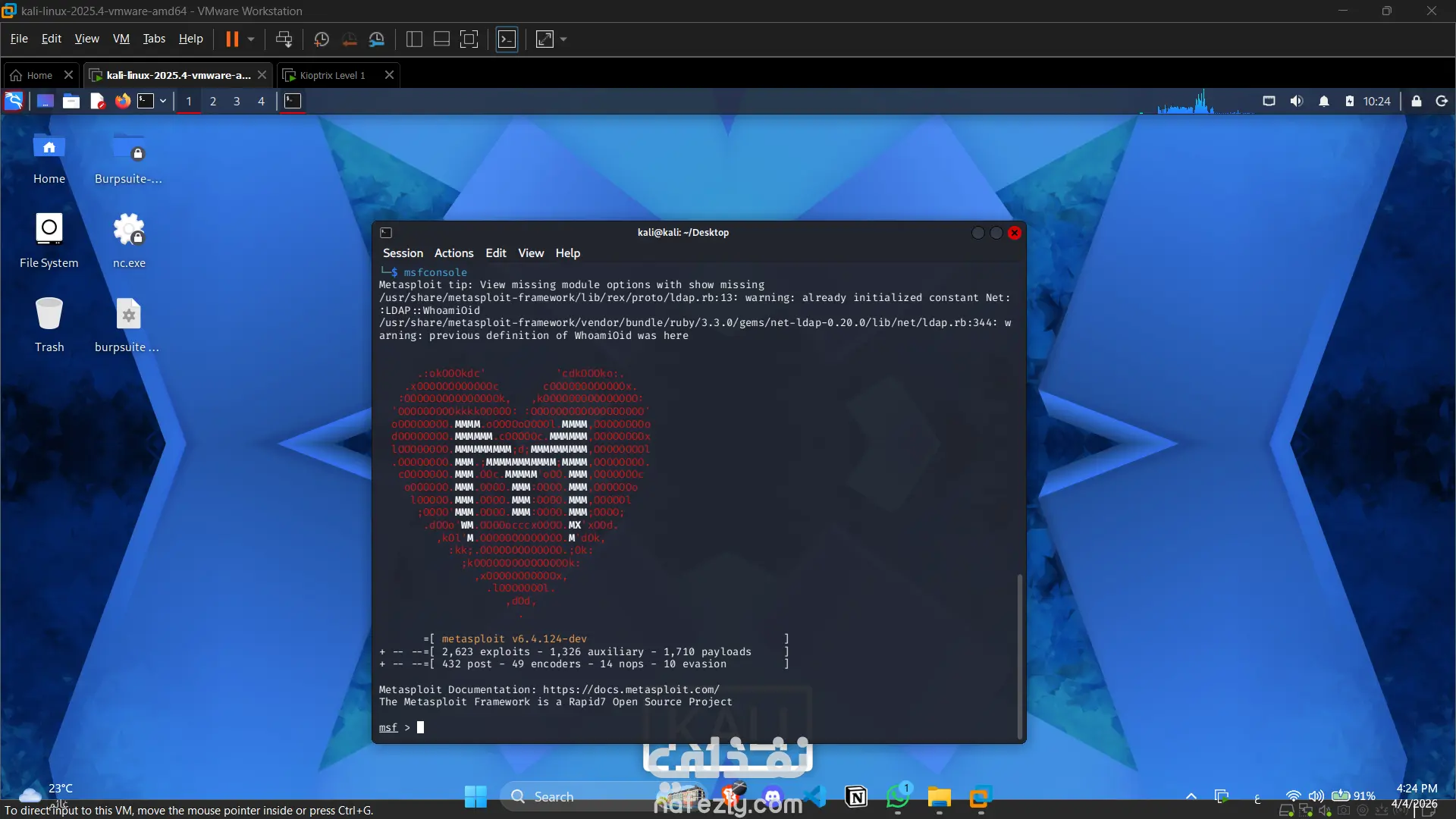Select the nc.exe desktop file
This screenshot has width=1456, height=819.
[129, 241]
